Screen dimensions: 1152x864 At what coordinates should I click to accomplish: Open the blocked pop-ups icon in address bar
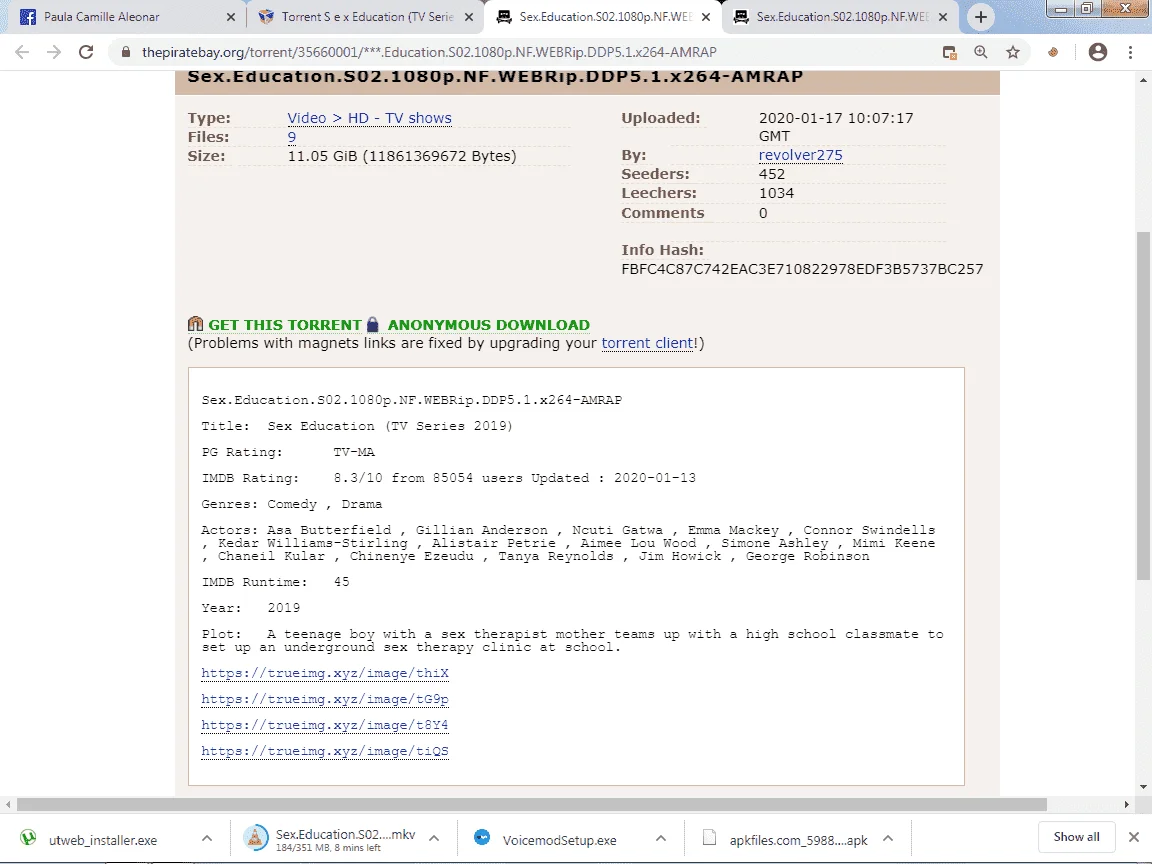(x=949, y=52)
